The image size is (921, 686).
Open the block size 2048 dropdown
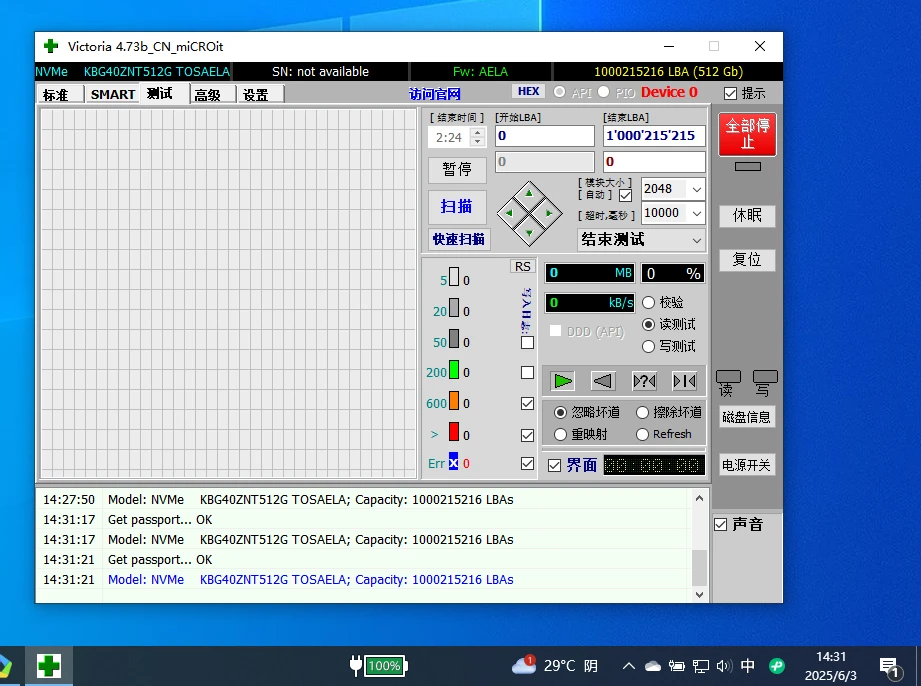(x=697, y=189)
